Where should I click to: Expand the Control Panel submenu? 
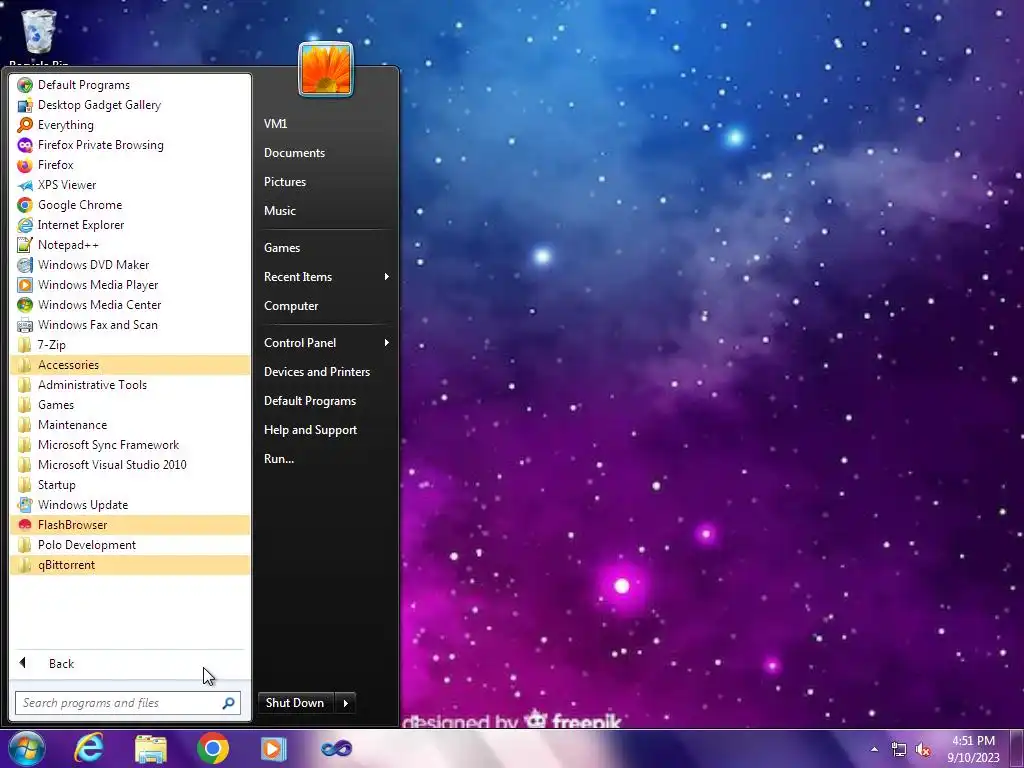click(x=327, y=343)
